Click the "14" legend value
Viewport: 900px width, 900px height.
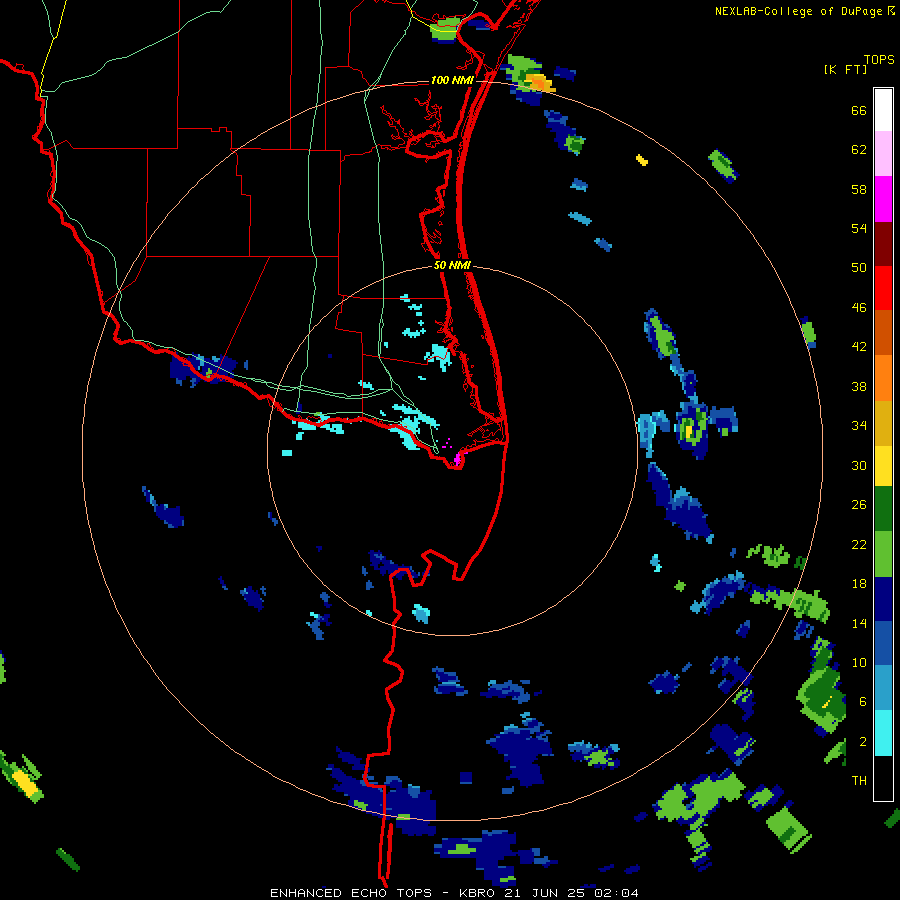coord(859,623)
